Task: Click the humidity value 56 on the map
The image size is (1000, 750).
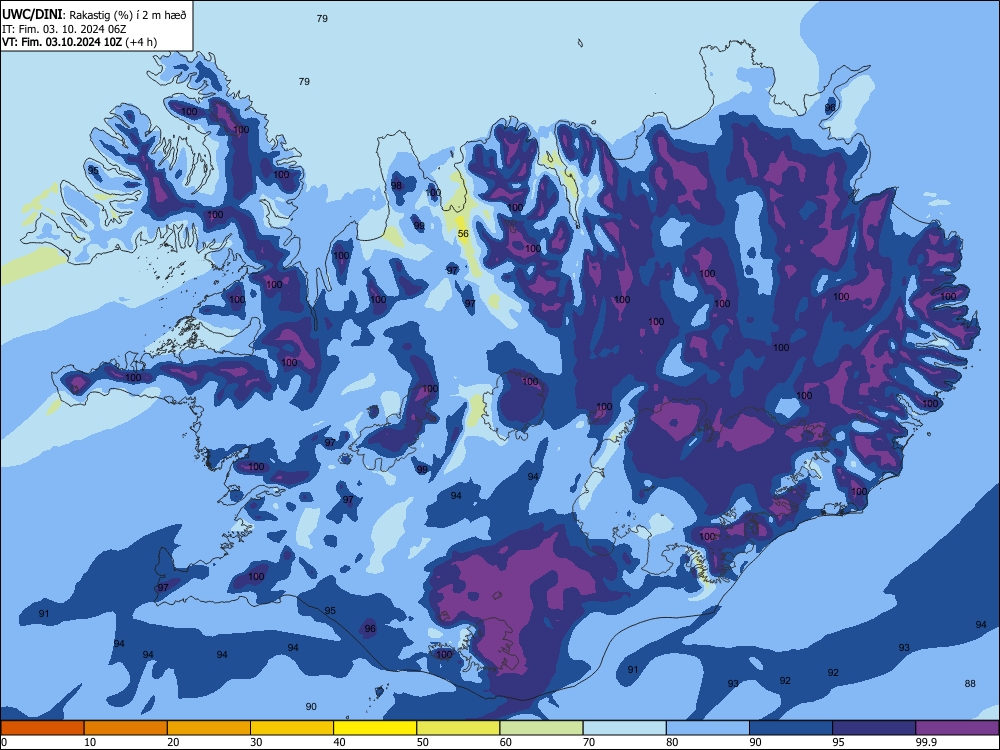Action: pyautogui.click(x=463, y=234)
